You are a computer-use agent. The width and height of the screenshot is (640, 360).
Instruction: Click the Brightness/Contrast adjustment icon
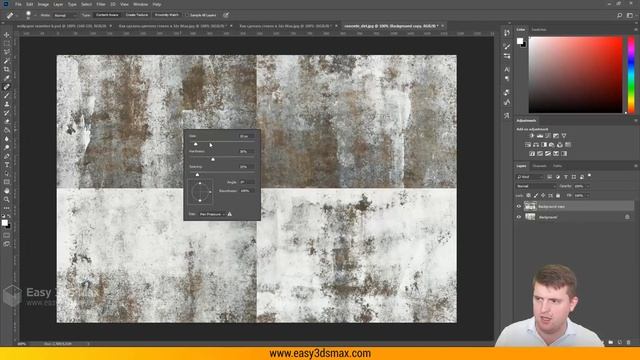pyautogui.click(x=531, y=136)
